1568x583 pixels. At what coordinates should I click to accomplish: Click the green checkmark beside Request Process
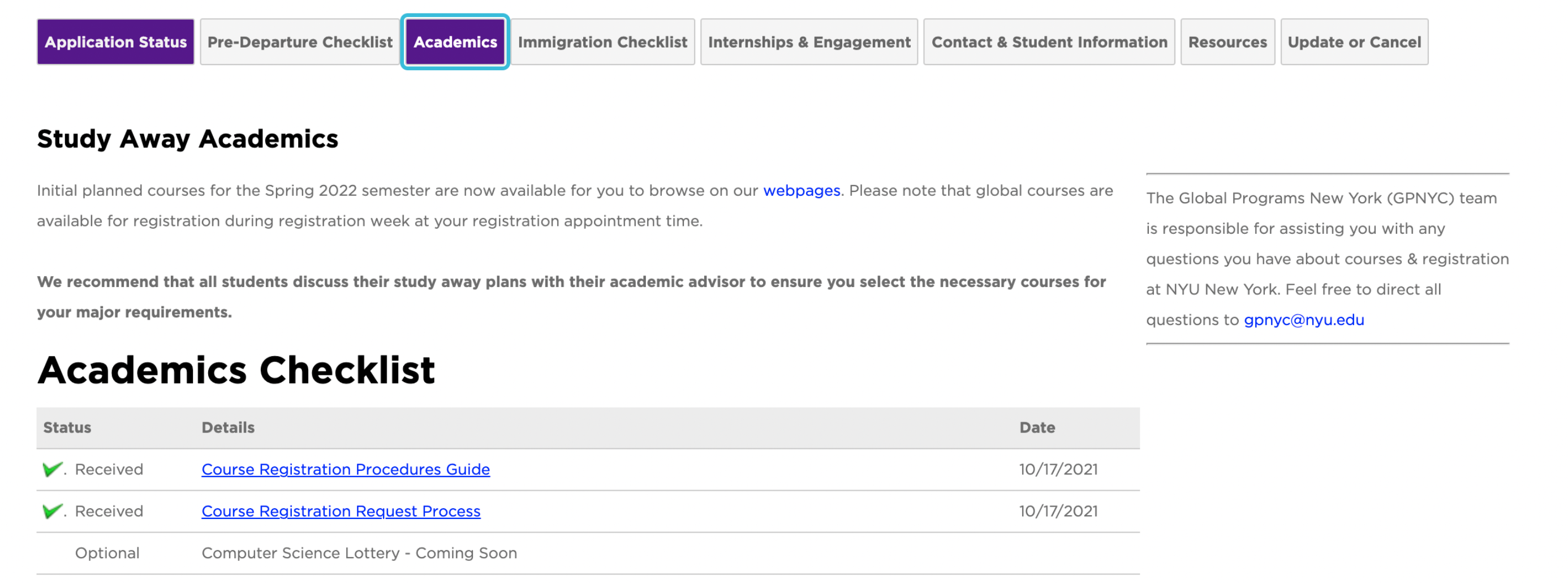[x=53, y=511]
